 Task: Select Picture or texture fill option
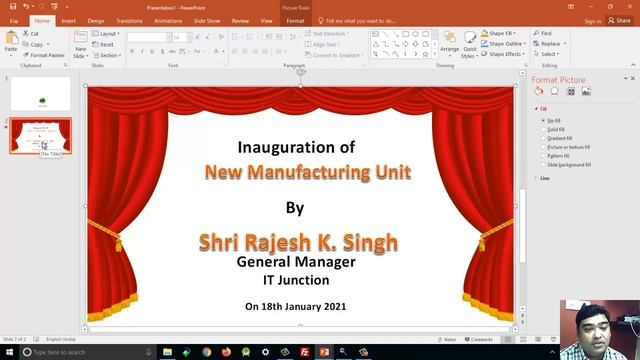coord(543,147)
